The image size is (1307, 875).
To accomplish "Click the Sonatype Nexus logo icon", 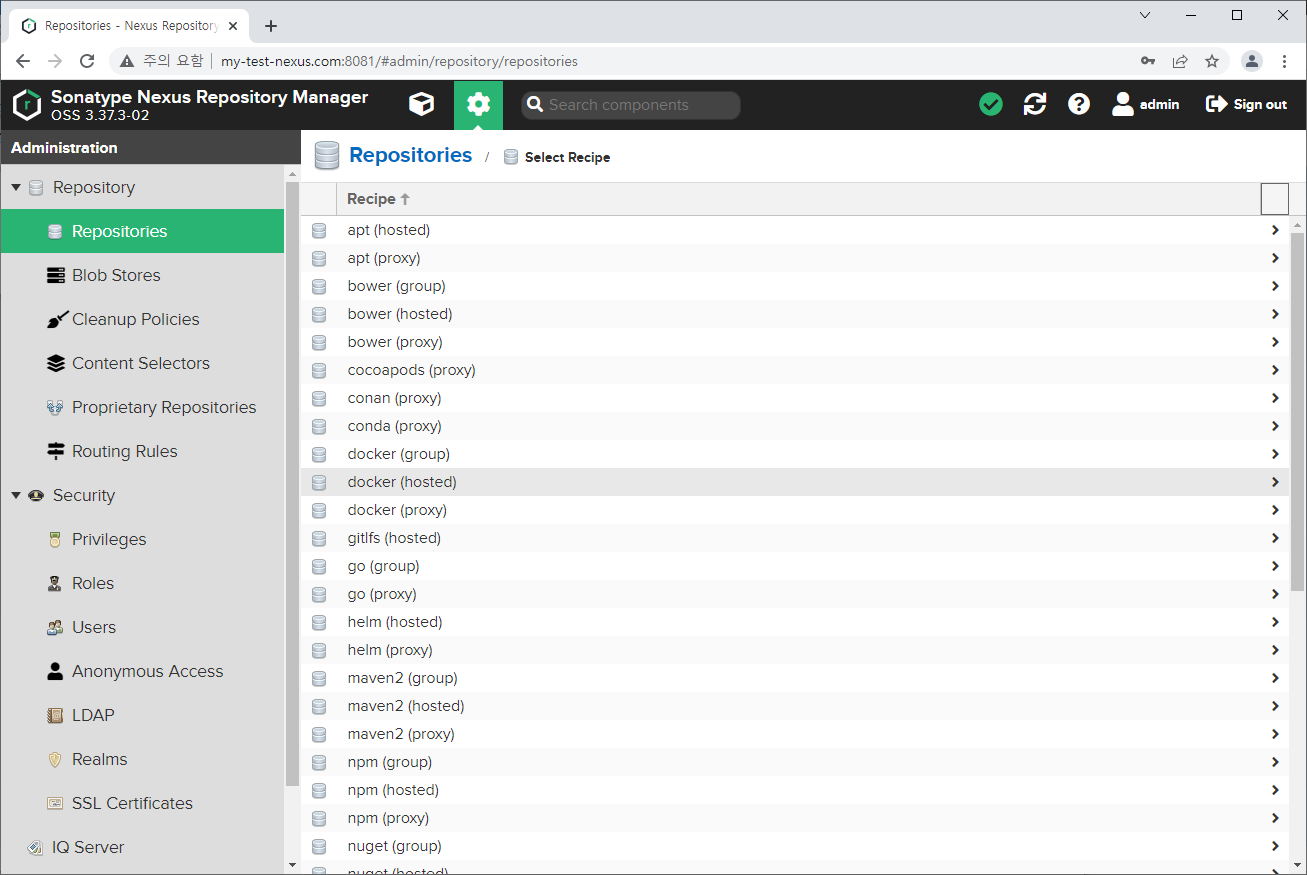I will (27, 104).
